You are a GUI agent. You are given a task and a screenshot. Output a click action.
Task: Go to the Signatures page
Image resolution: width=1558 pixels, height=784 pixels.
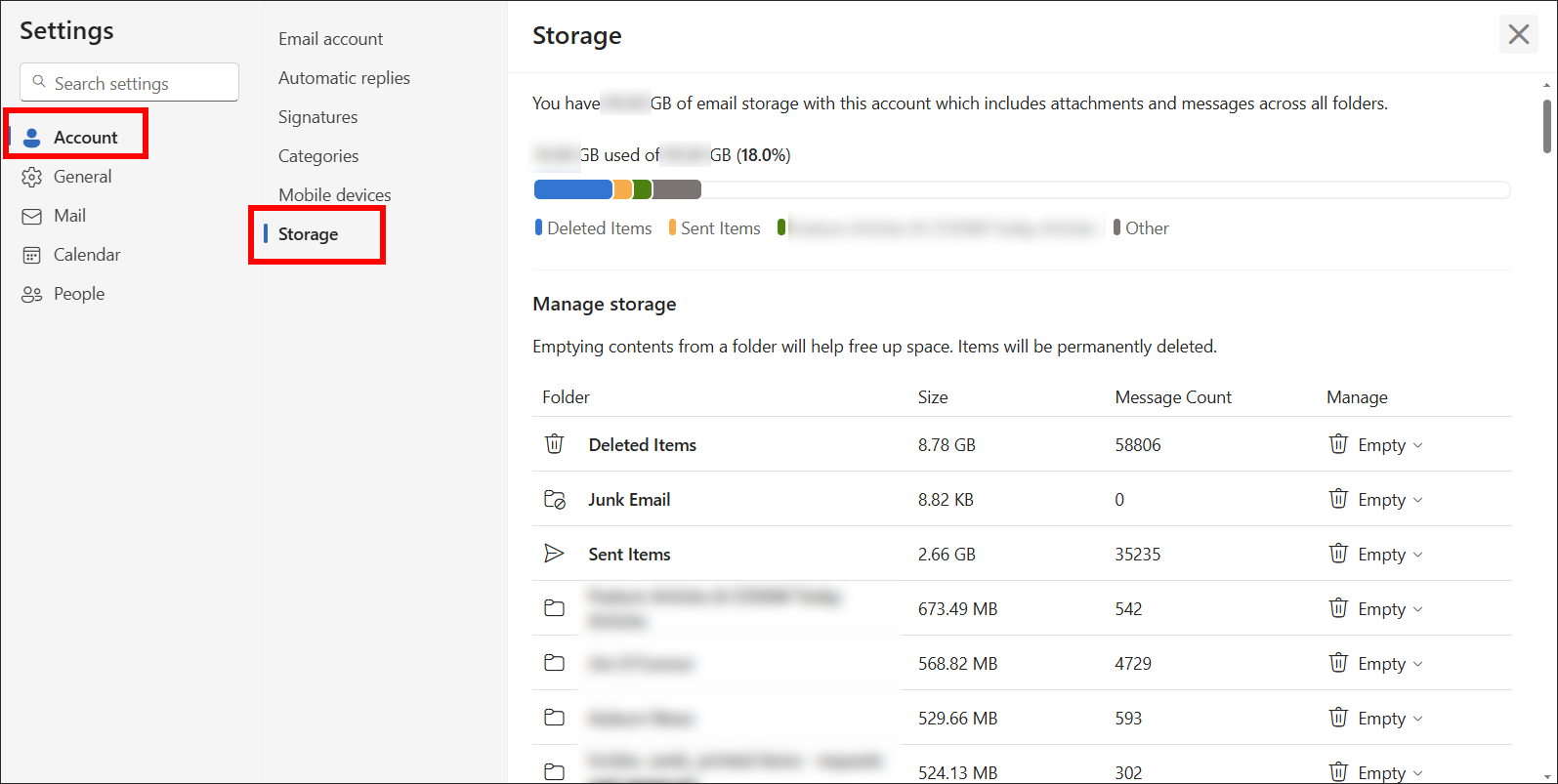317,117
